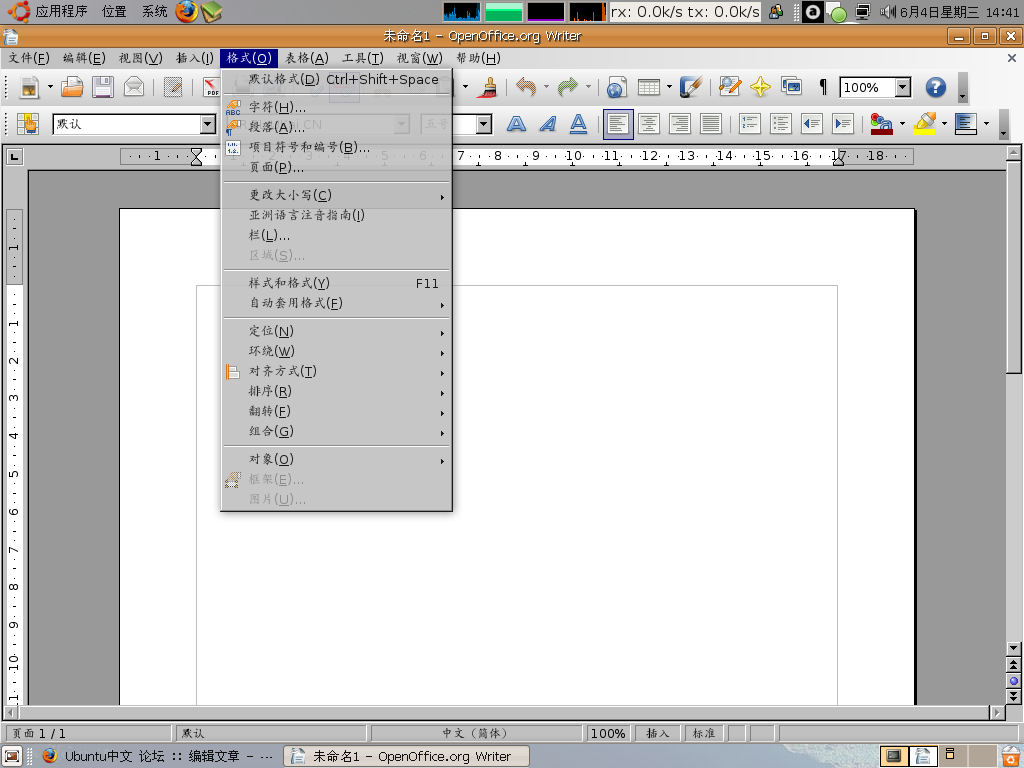
Task: Click the volume speaker icon
Action: [x=886, y=11]
